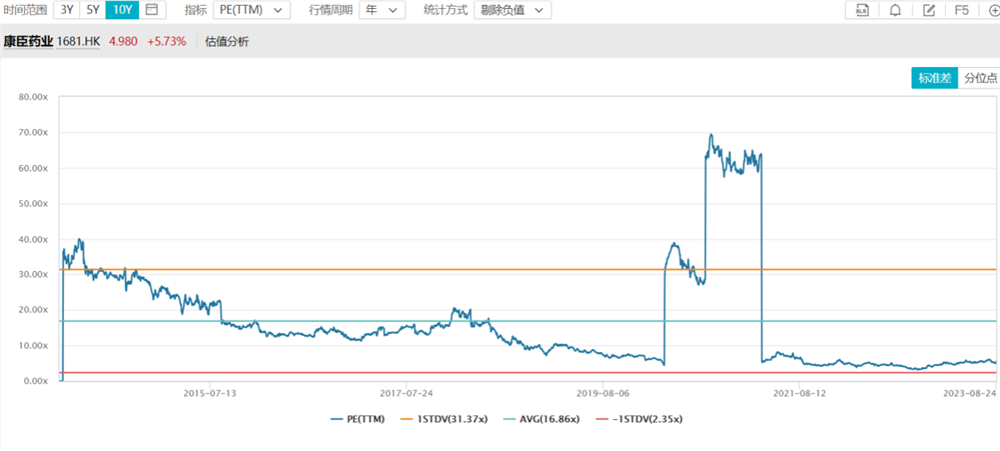This screenshot has height=451, width=1000.
Task: Expand the 行情周期 period dropdown
Action: click(381, 10)
